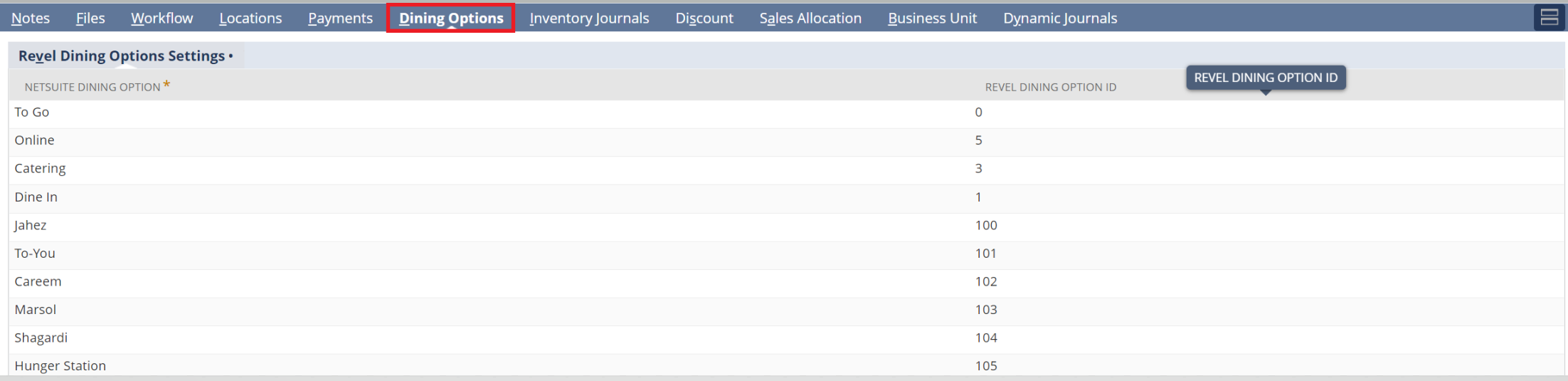Go to the Locations tab
This screenshot has width=1568, height=381.
tap(250, 18)
